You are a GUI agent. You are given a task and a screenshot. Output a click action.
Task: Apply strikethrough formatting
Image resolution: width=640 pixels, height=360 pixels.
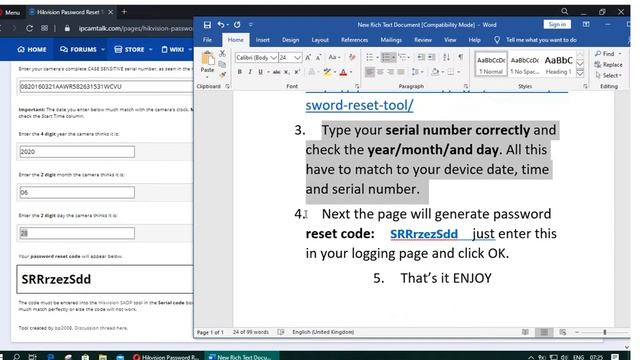pyautogui.click(x=276, y=72)
